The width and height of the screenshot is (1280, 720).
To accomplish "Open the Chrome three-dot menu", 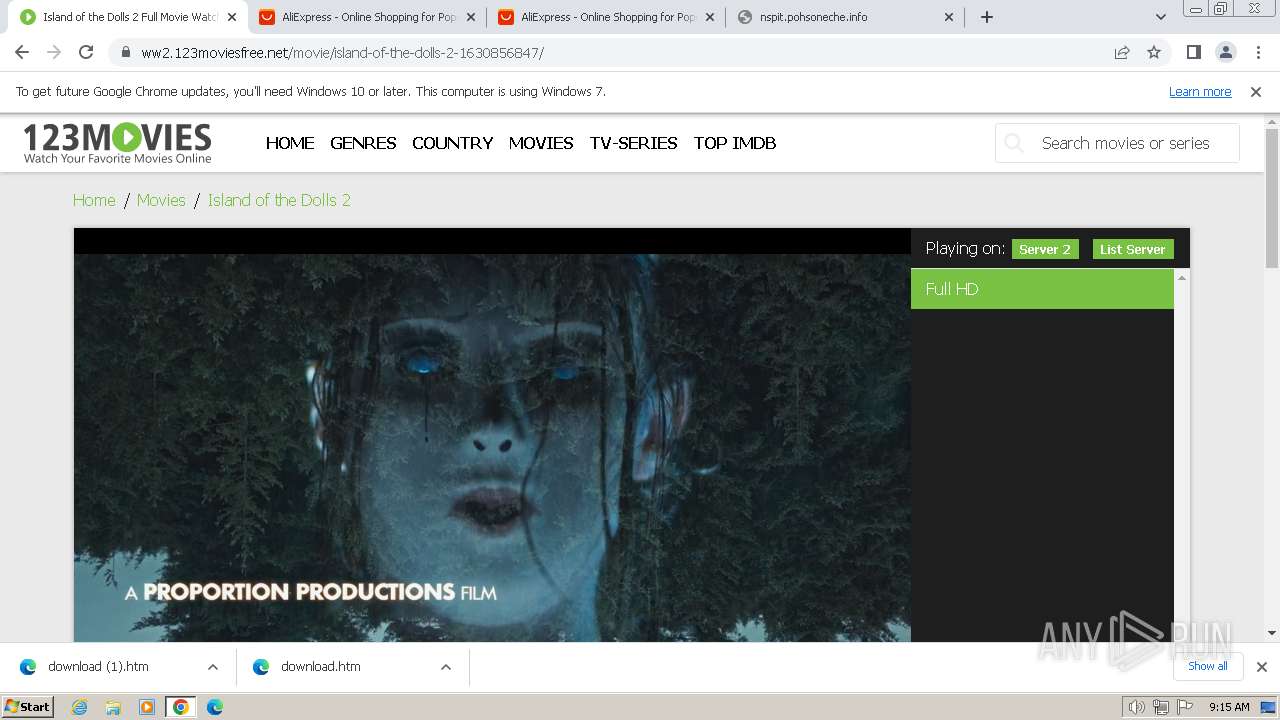I will click(x=1258, y=52).
